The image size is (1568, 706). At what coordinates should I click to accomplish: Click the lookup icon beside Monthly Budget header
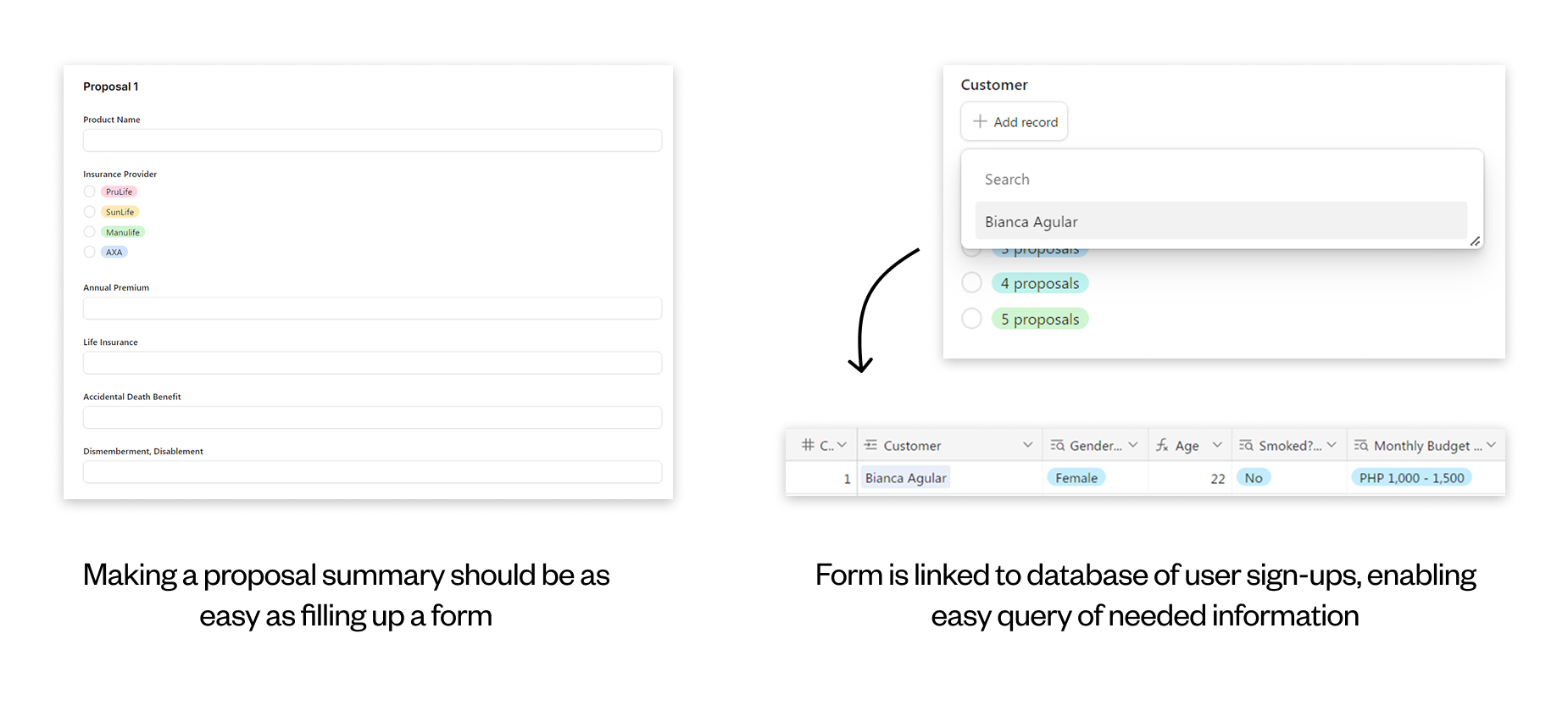pyautogui.click(x=1361, y=445)
